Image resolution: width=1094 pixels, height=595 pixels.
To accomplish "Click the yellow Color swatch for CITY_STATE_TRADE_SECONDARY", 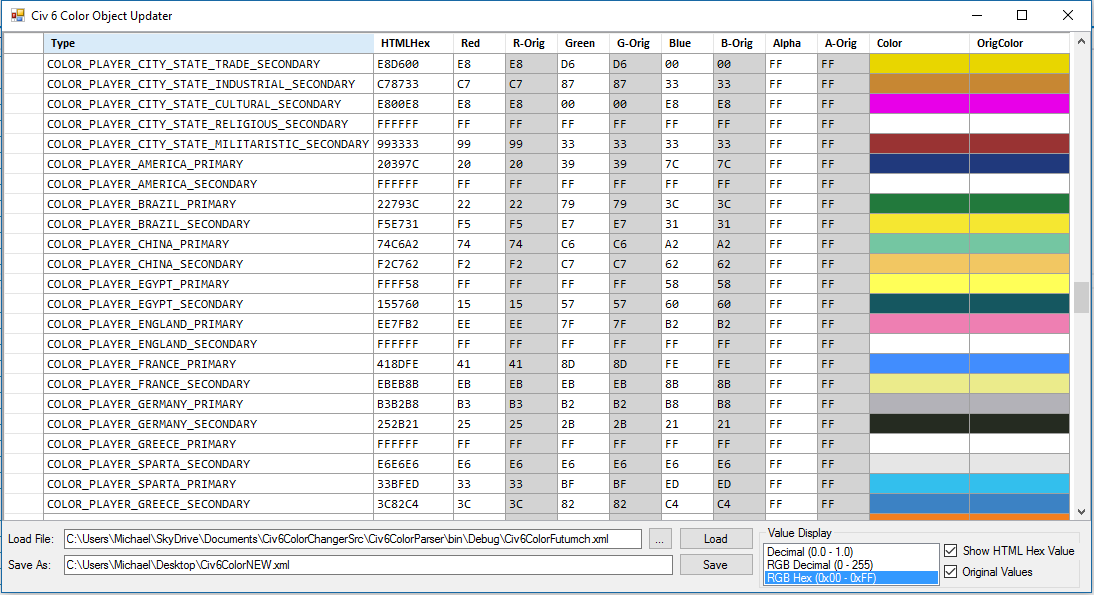I will pyautogui.click(x=919, y=63).
